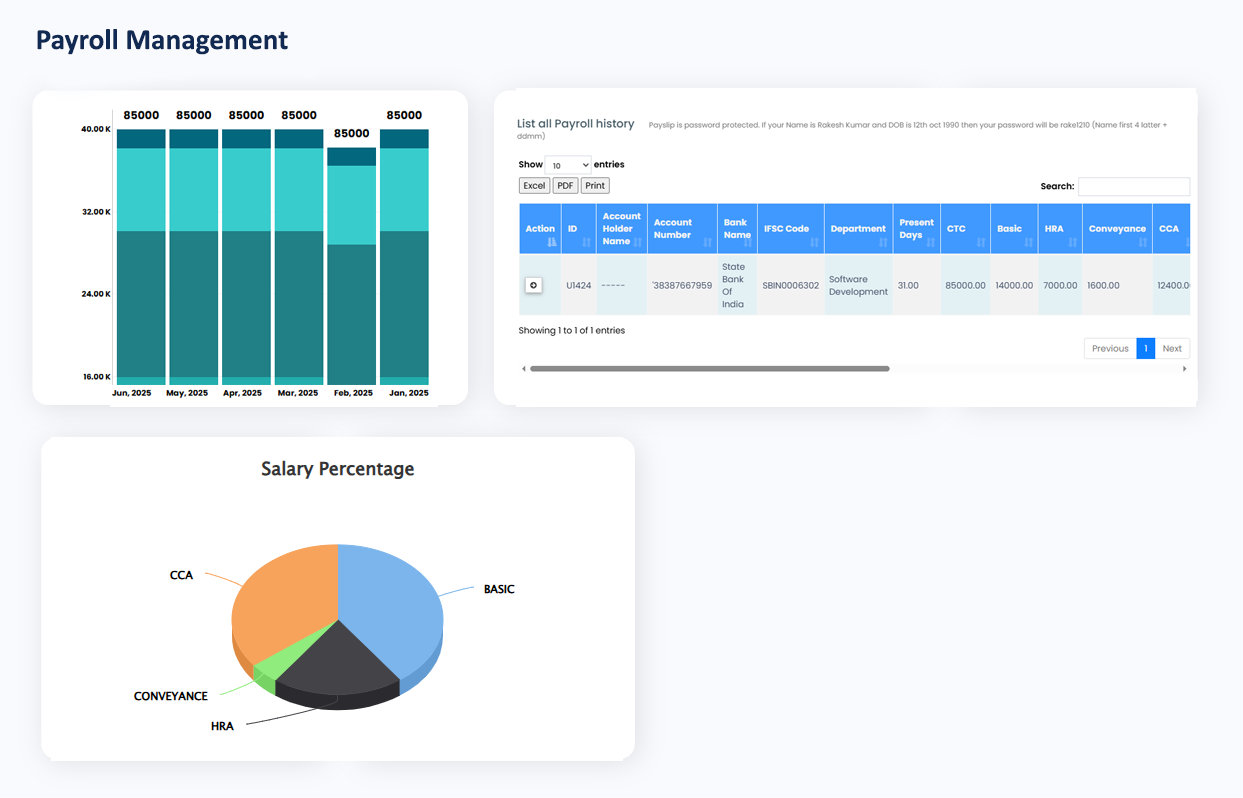
Task: Click the horizontal scrollbar's right arrow
Action: point(1185,369)
